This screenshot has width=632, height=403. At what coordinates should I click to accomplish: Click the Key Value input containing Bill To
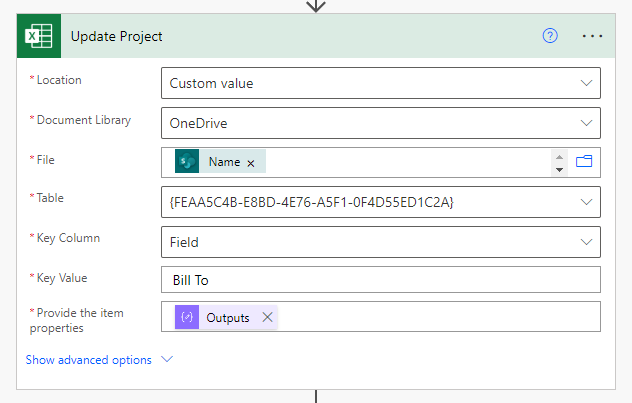pos(380,280)
